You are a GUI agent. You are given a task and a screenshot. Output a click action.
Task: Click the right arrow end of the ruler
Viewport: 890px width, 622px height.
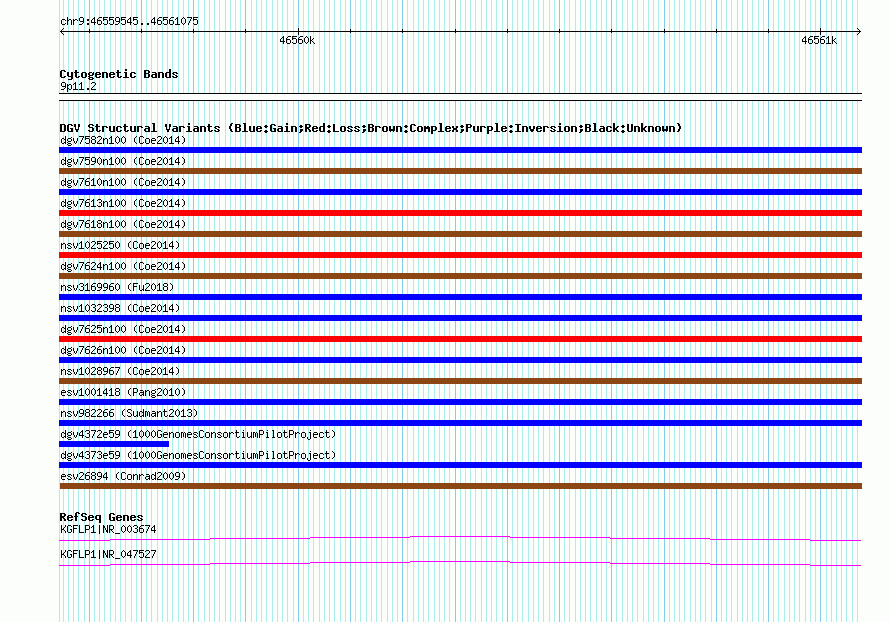tap(859, 31)
